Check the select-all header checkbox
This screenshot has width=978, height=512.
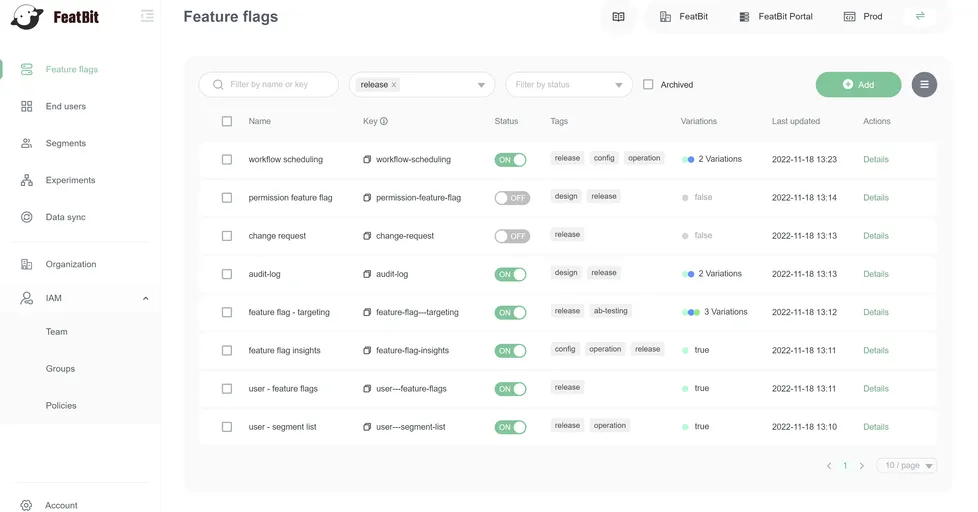(x=227, y=122)
